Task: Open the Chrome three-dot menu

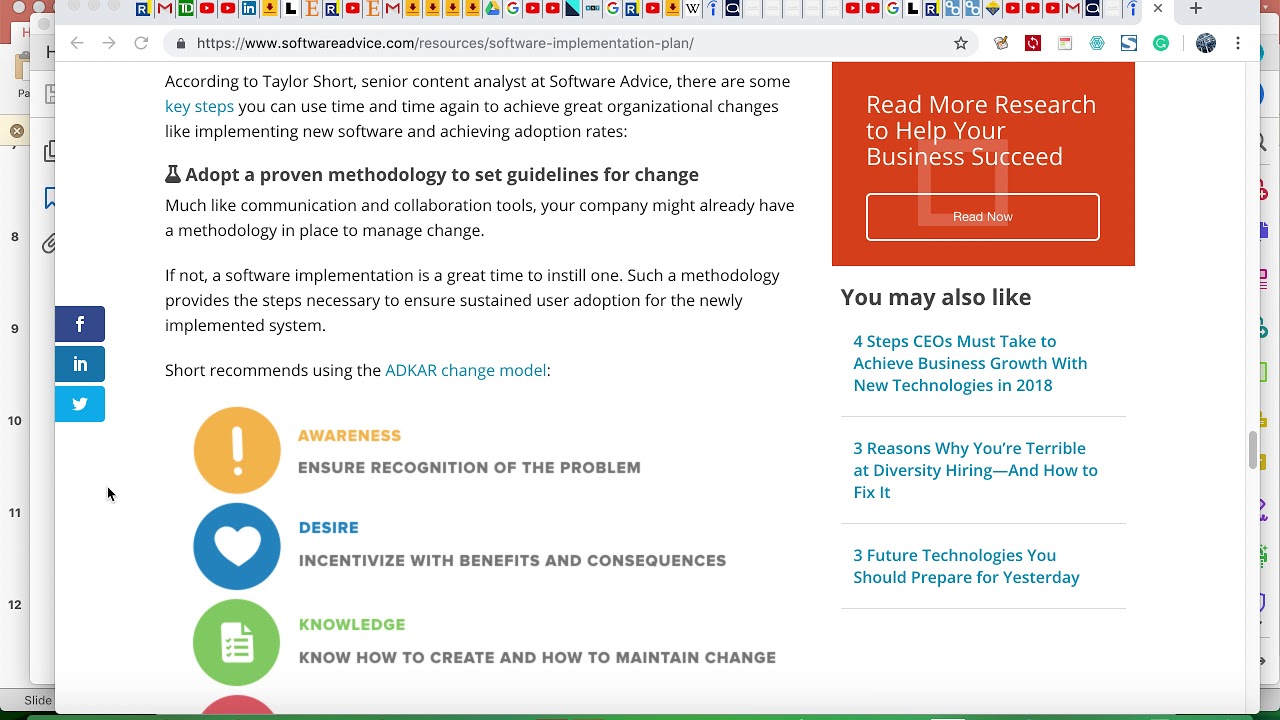Action: [1238, 43]
